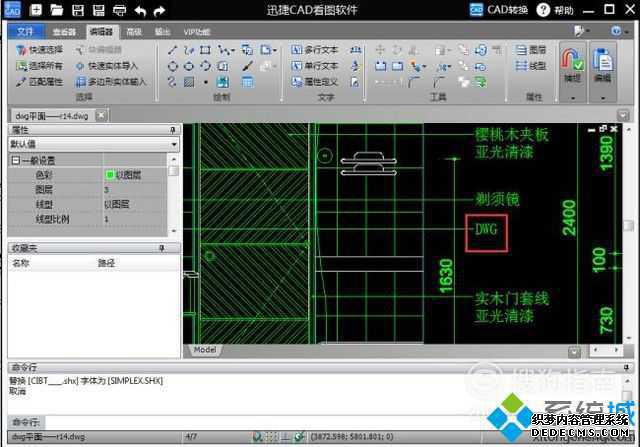The width and height of the screenshot is (640, 447).
Task: Click the 多行文本 multiline text tool
Action: [315, 50]
